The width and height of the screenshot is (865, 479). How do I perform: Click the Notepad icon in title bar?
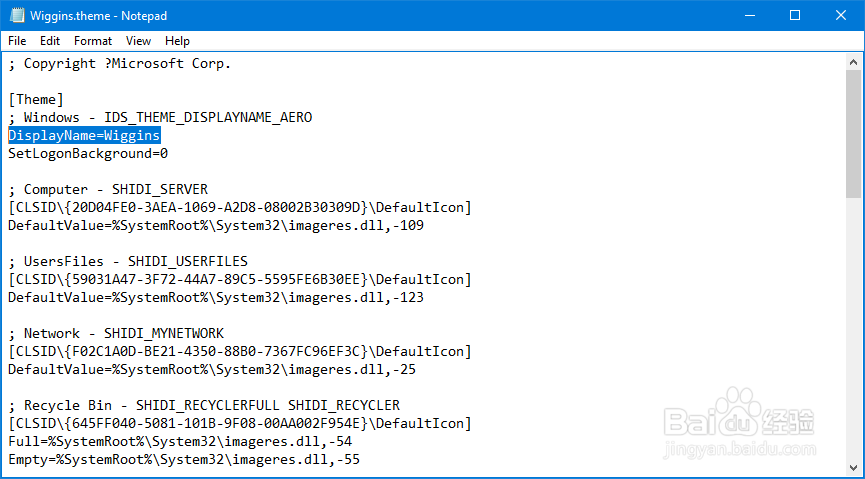pos(16,15)
